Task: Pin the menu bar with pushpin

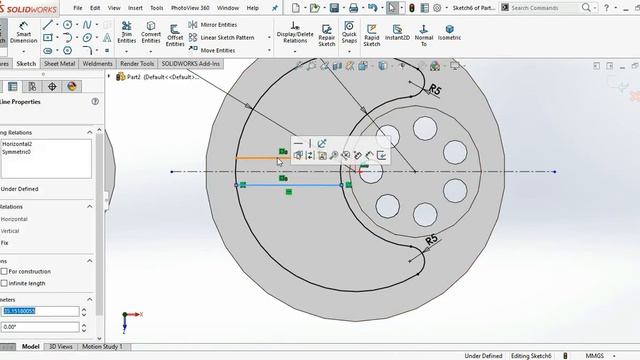Action: [275, 8]
